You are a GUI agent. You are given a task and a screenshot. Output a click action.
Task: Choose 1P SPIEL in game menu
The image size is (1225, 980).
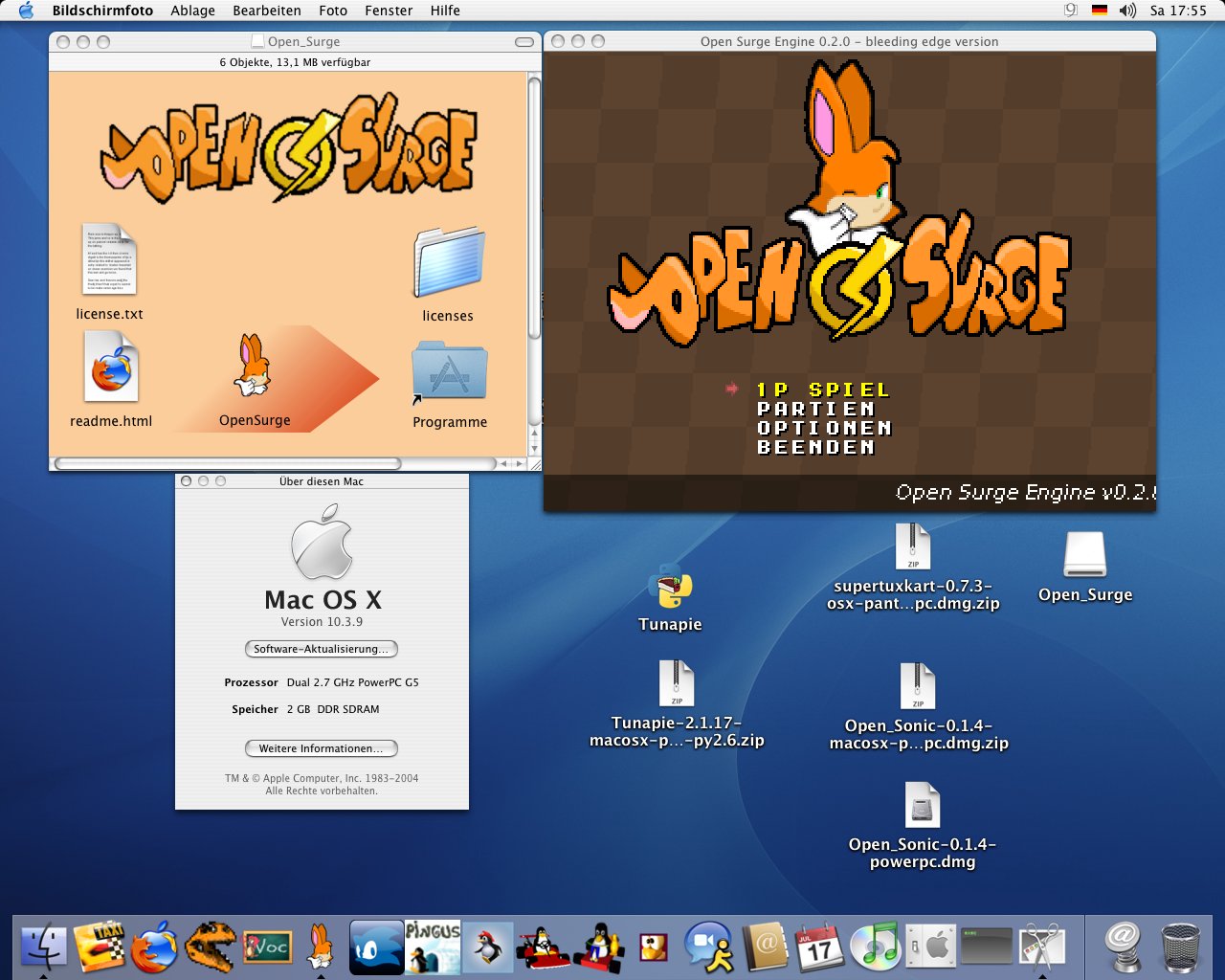[823, 390]
